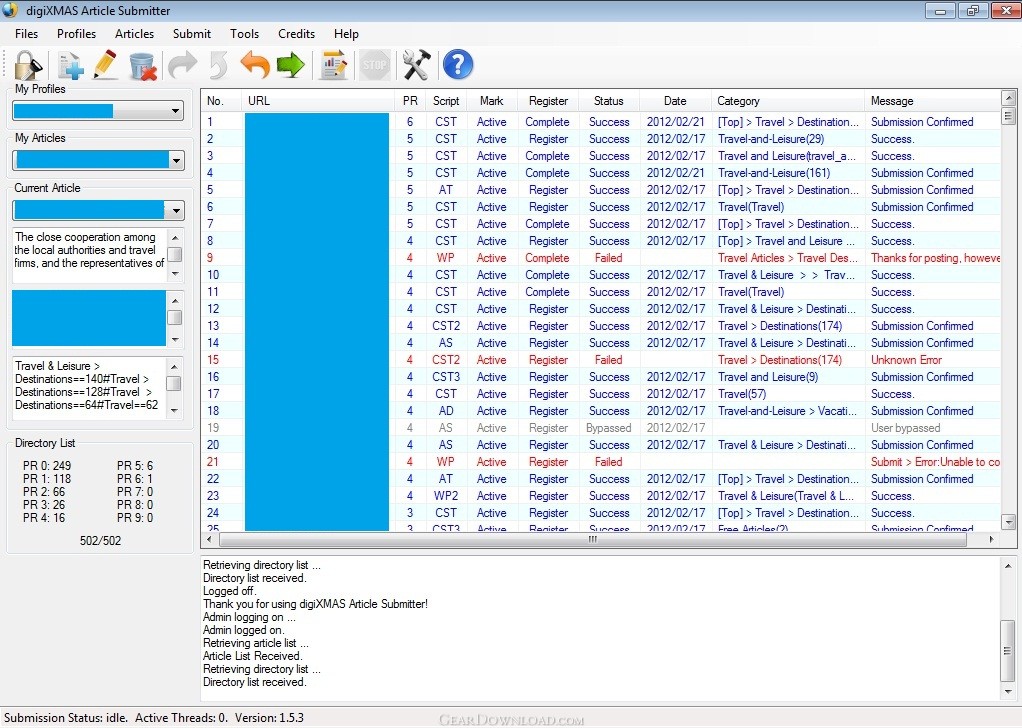Open the Credits menu
The width and height of the screenshot is (1022, 728).
click(x=297, y=34)
